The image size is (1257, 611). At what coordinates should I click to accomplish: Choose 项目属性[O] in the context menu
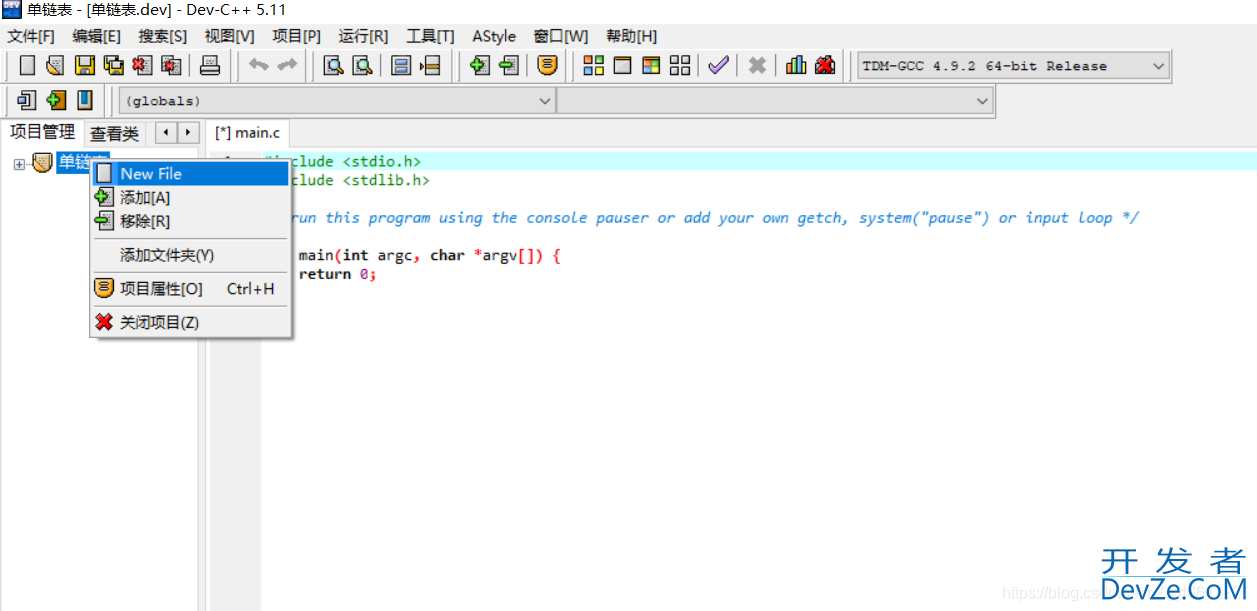[x=190, y=289]
